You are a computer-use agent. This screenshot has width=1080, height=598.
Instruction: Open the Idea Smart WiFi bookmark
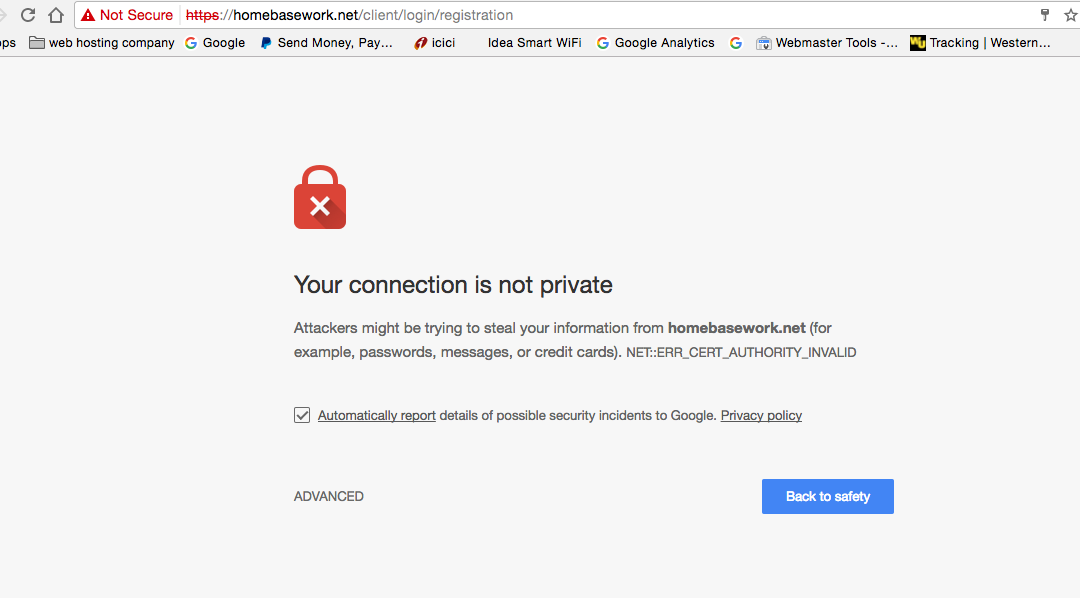tap(534, 43)
